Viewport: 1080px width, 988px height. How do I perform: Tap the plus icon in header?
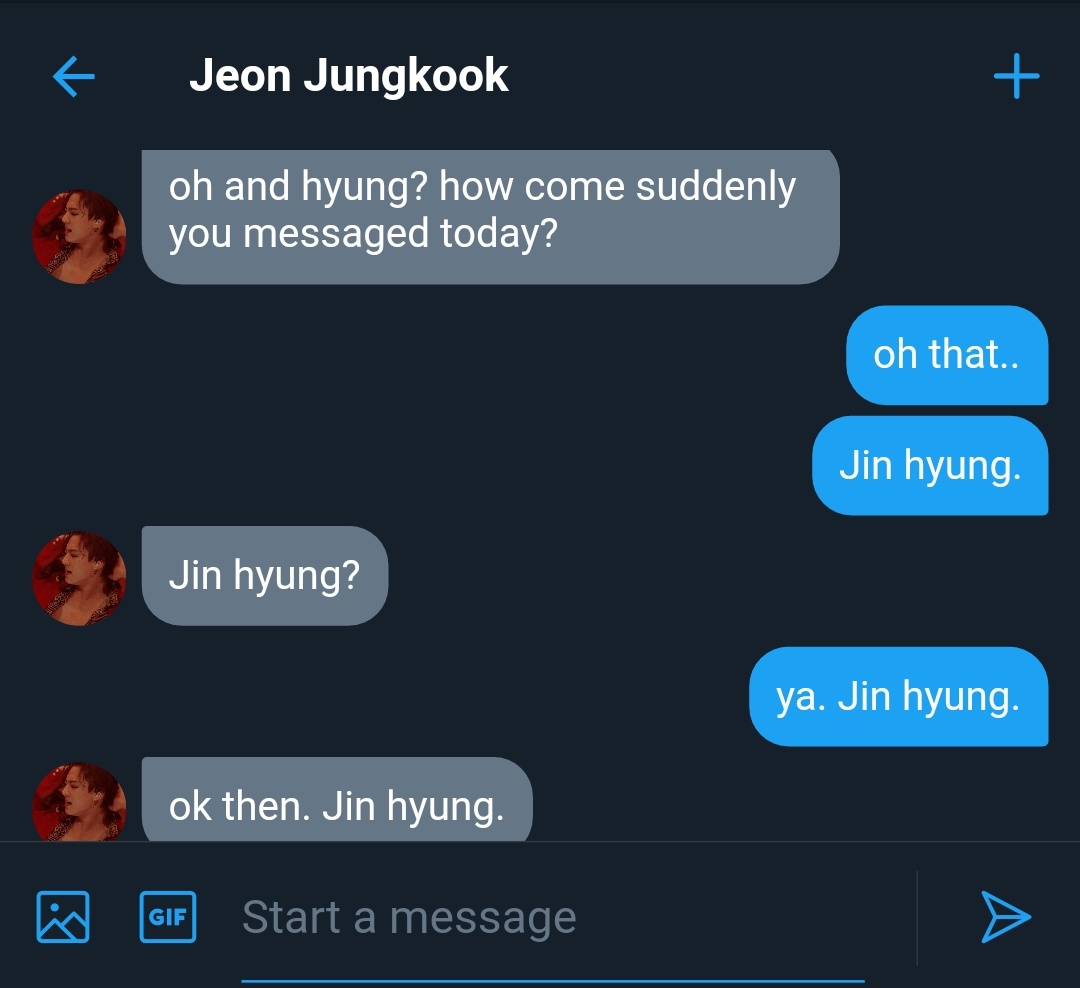[1017, 76]
